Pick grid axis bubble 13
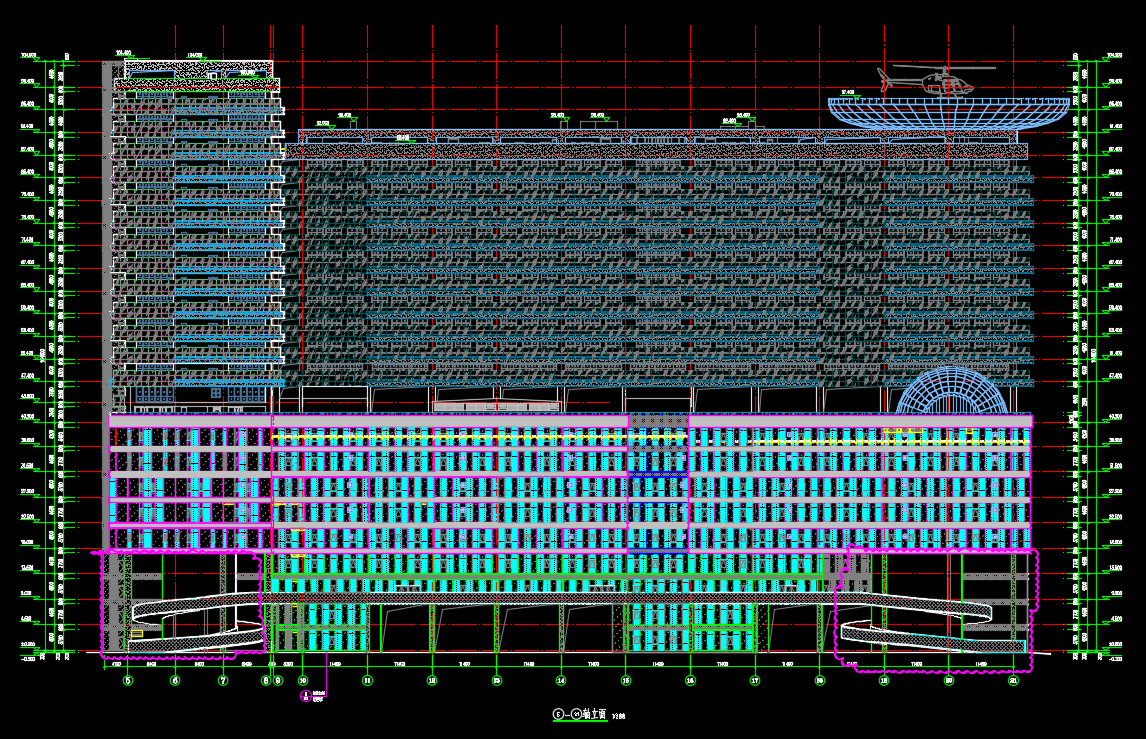The width and height of the screenshot is (1146, 739). pos(497,681)
